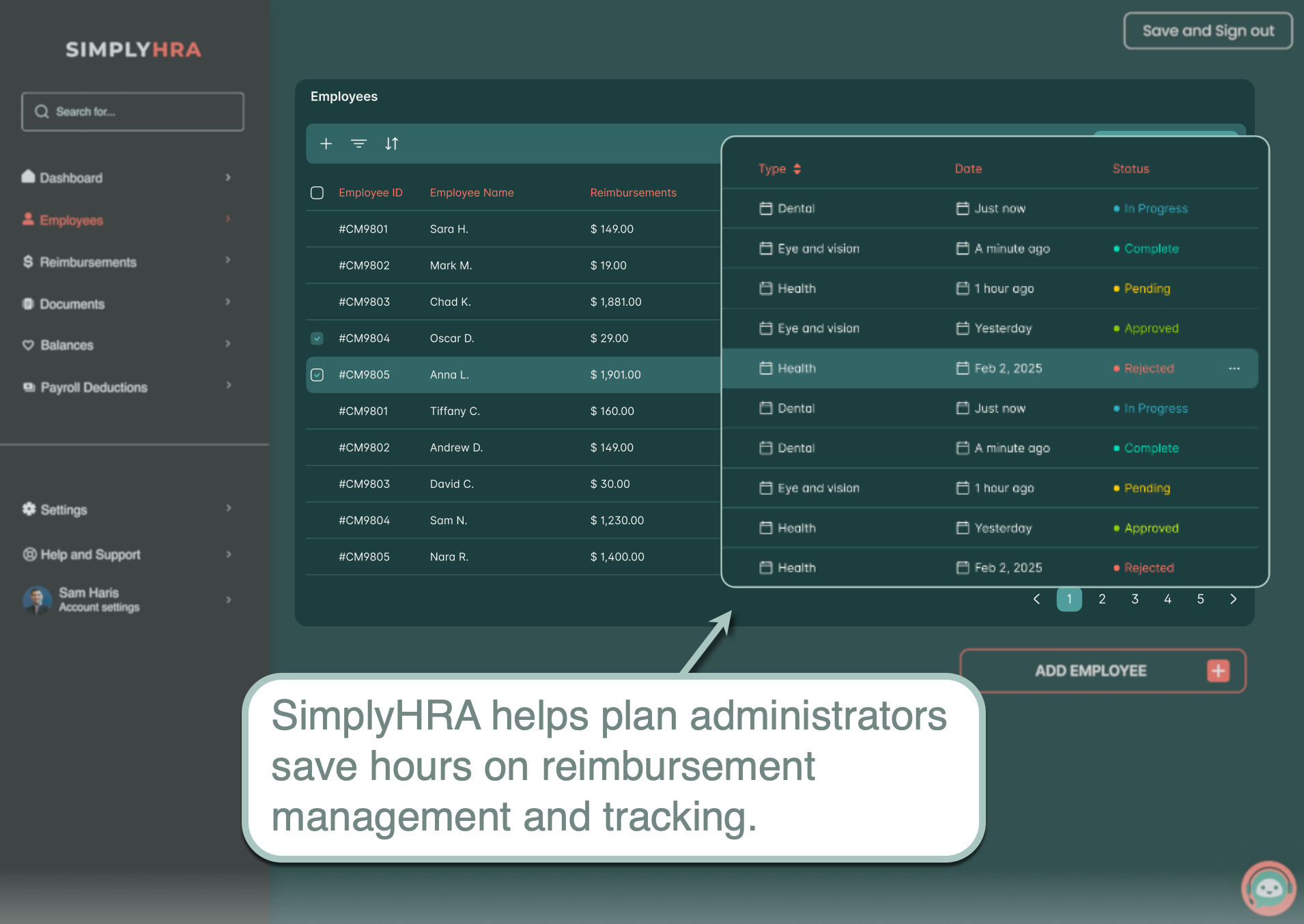Select the Sara H. employee name
The height and width of the screenshot is (924, 1304).
[x=449, y=229]
